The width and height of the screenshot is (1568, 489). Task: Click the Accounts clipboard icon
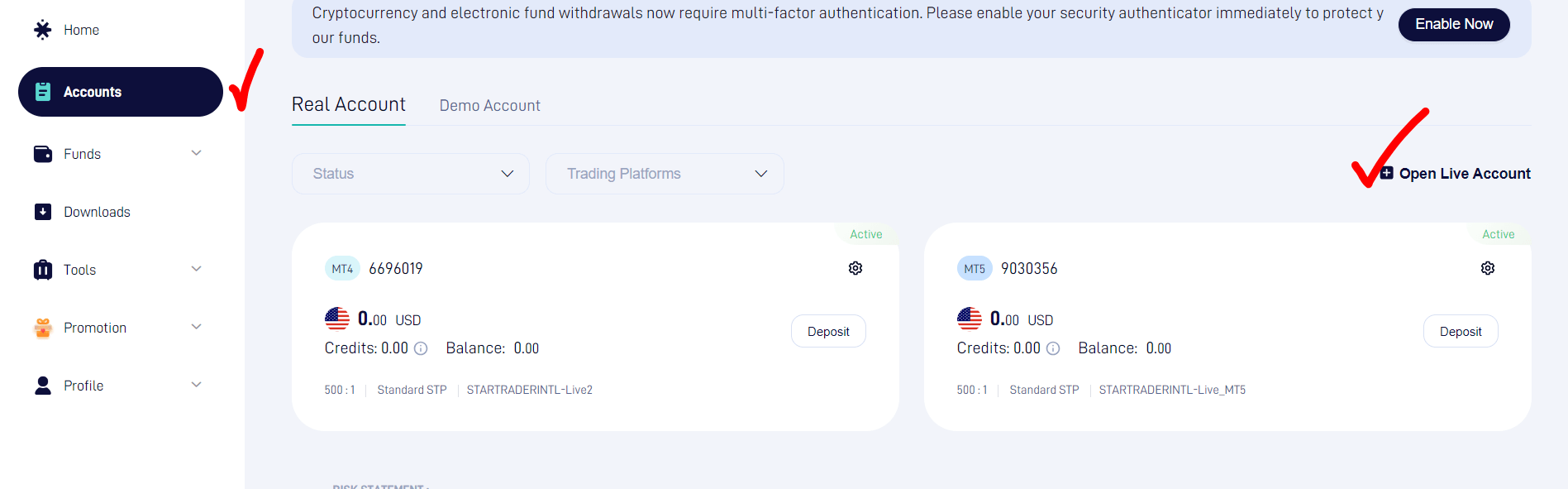(43, 92)
